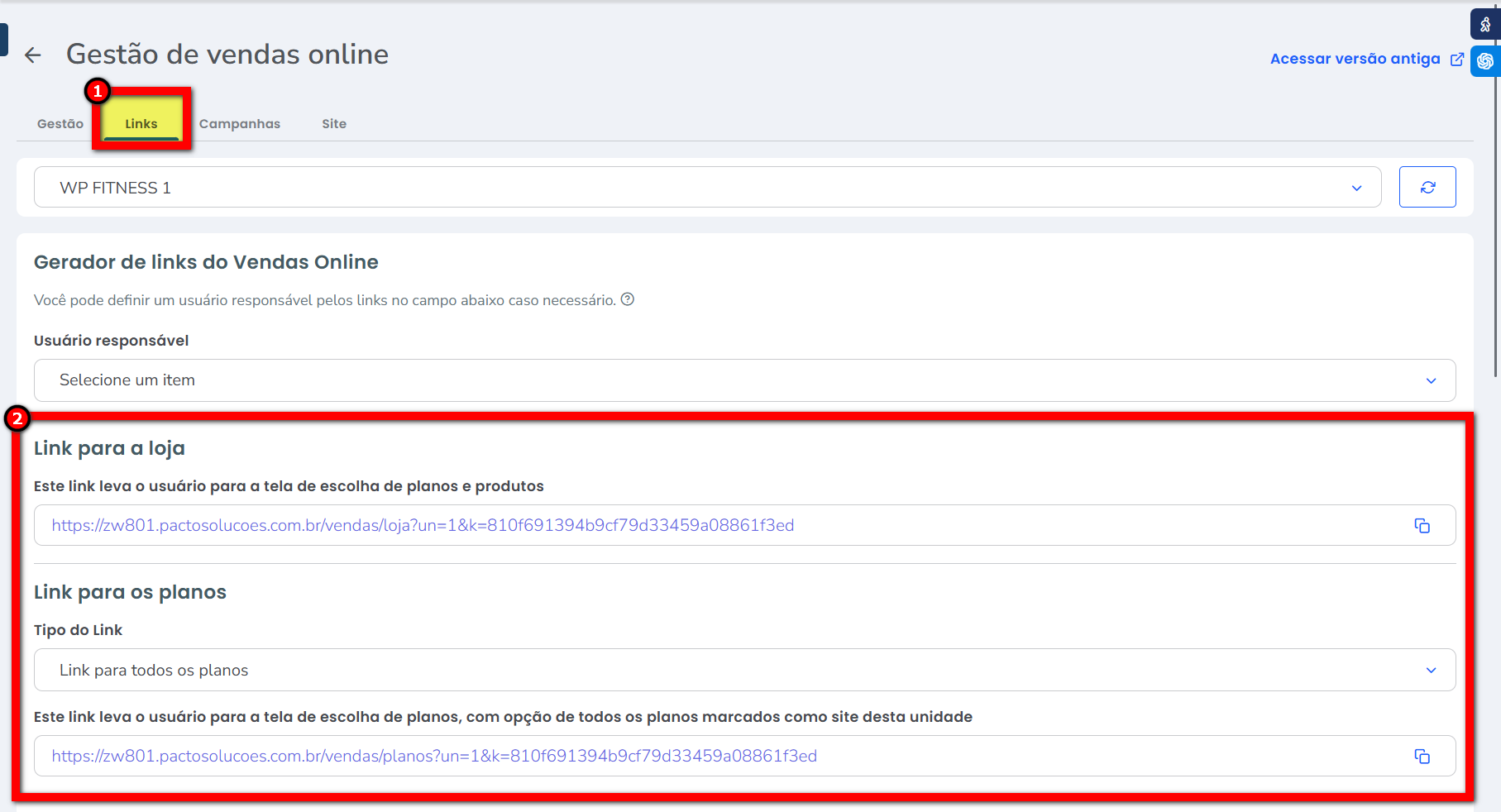Screen dimensions: 1501x812
Task: Open the chat assistant icon at right edge
Action: (x=1485, y=61)
